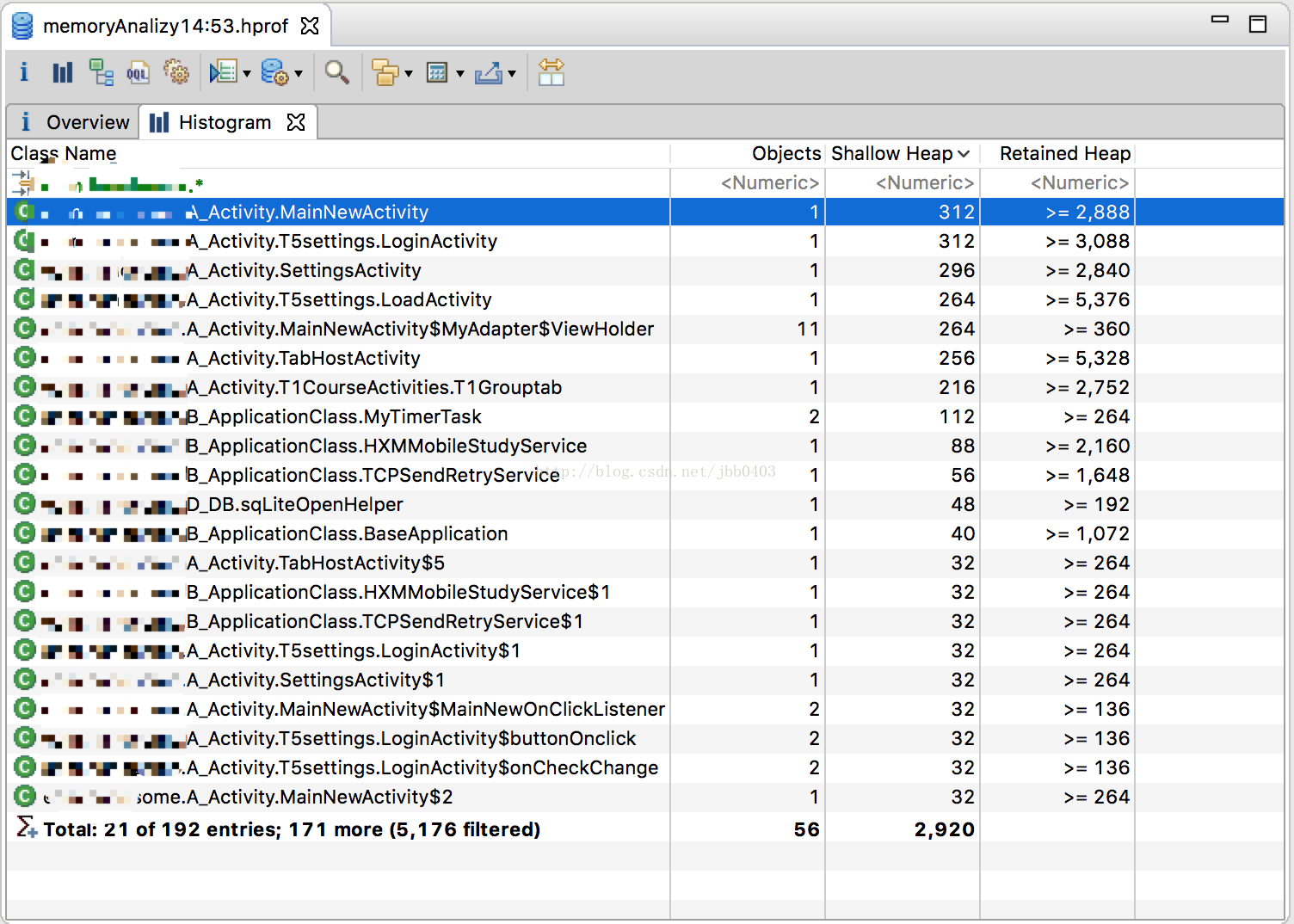Click the Shallow Heap column header
Screen dimensions: 1294x924
903,154
